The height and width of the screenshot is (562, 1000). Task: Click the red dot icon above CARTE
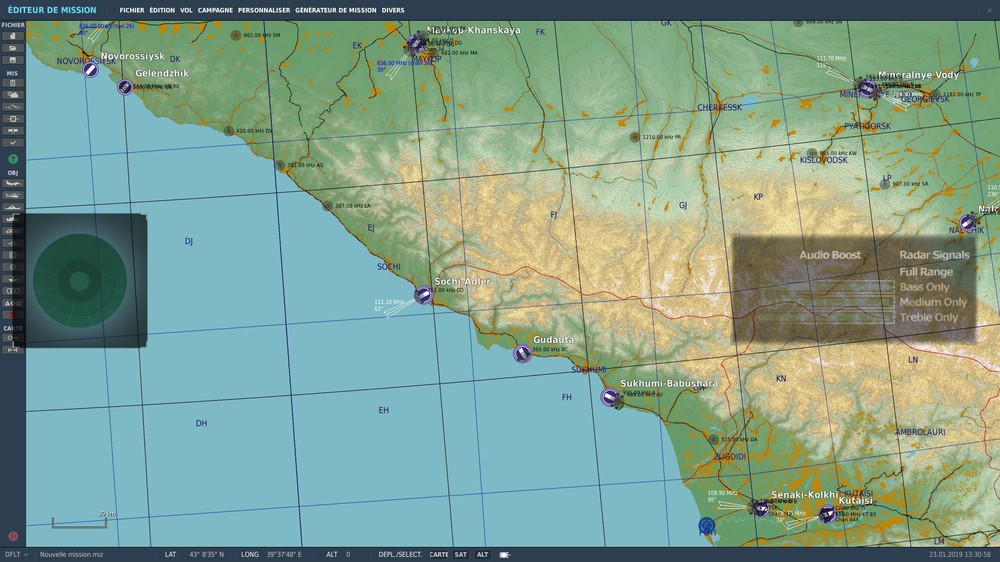coord(12,315)
